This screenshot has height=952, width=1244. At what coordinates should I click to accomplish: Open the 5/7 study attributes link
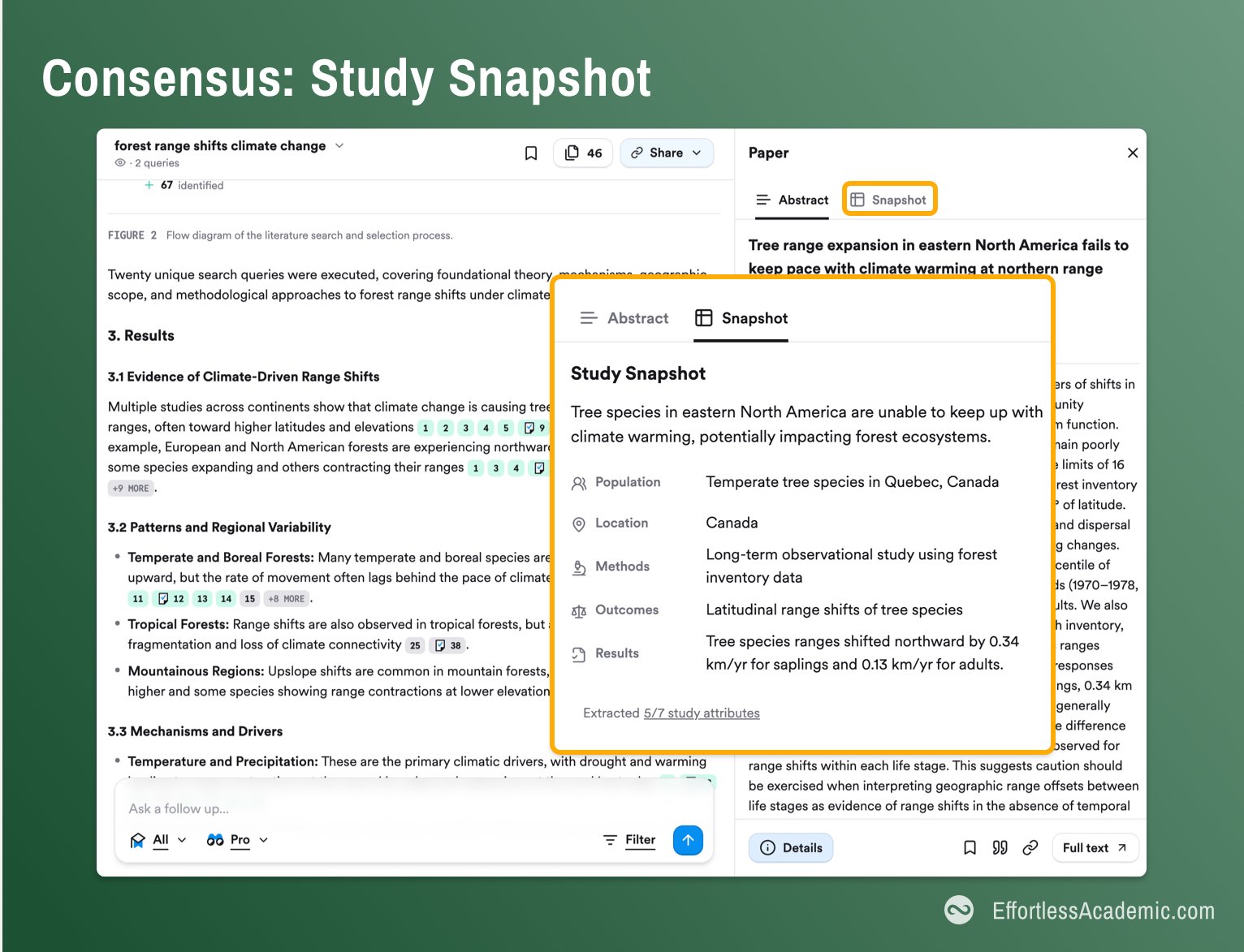pos(702,713)
